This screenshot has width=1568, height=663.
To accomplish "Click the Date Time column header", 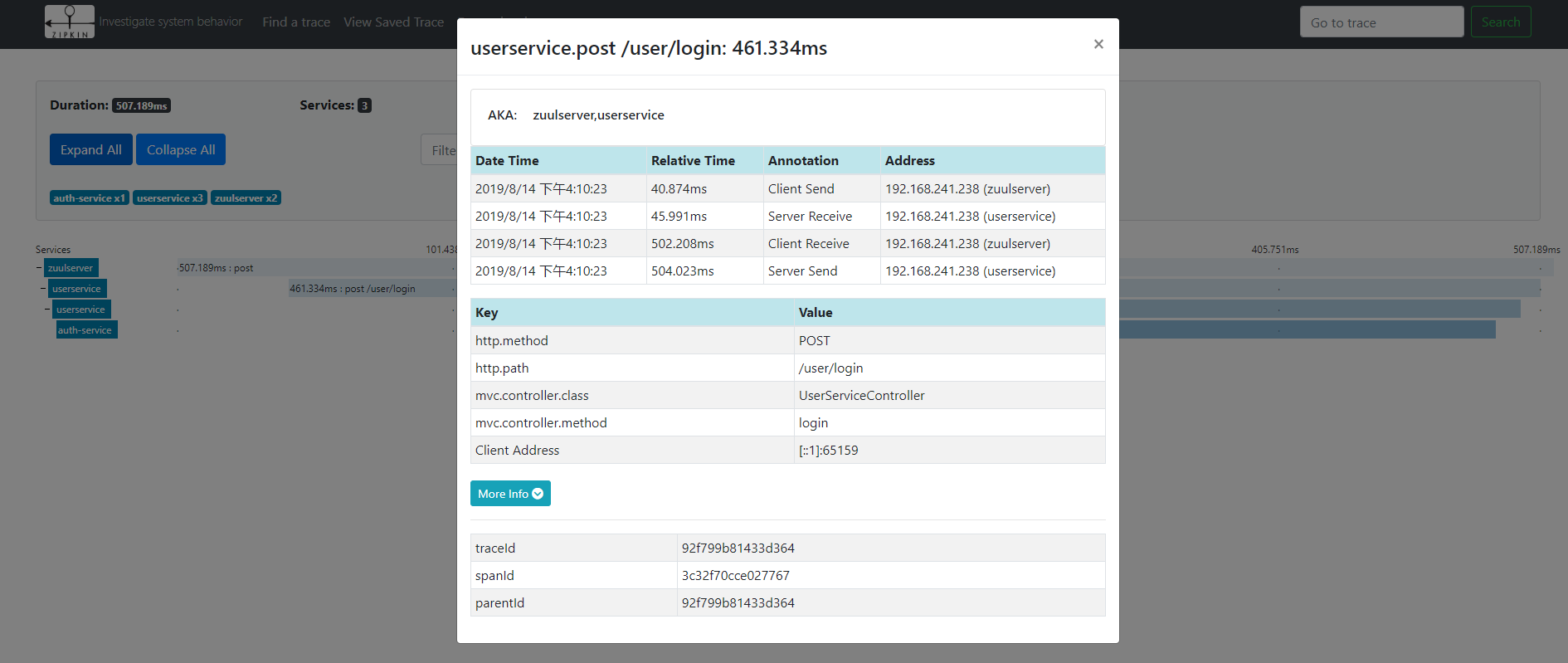I will coord(558,161).
